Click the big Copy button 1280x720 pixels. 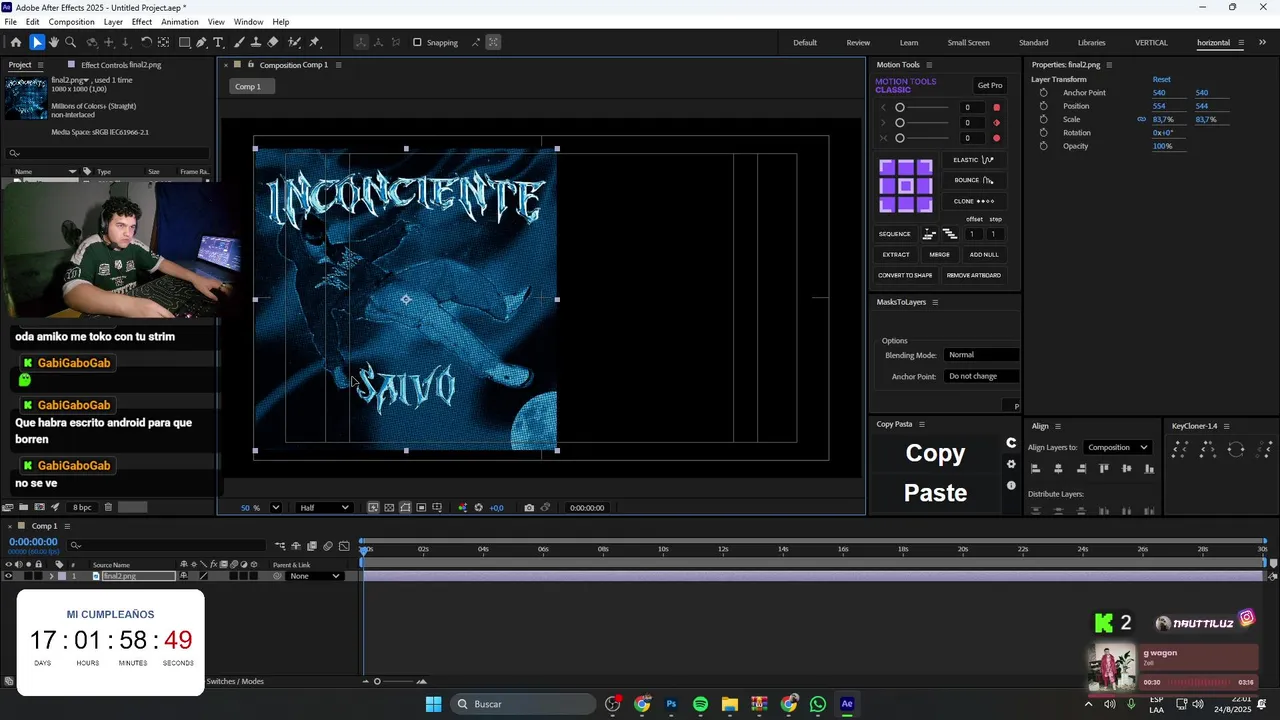tap(935, 453)
